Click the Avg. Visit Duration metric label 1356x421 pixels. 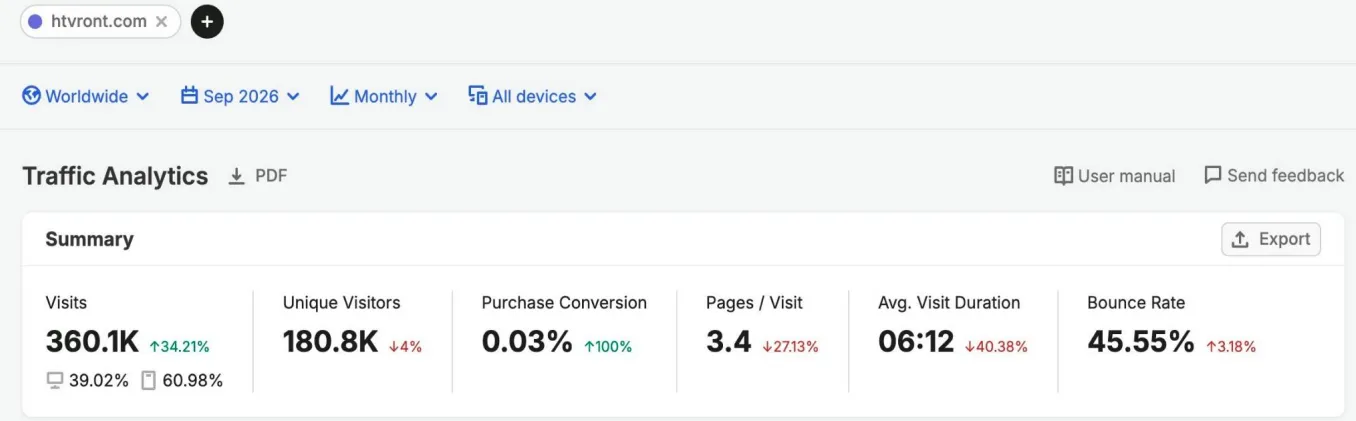pos(949,303)
